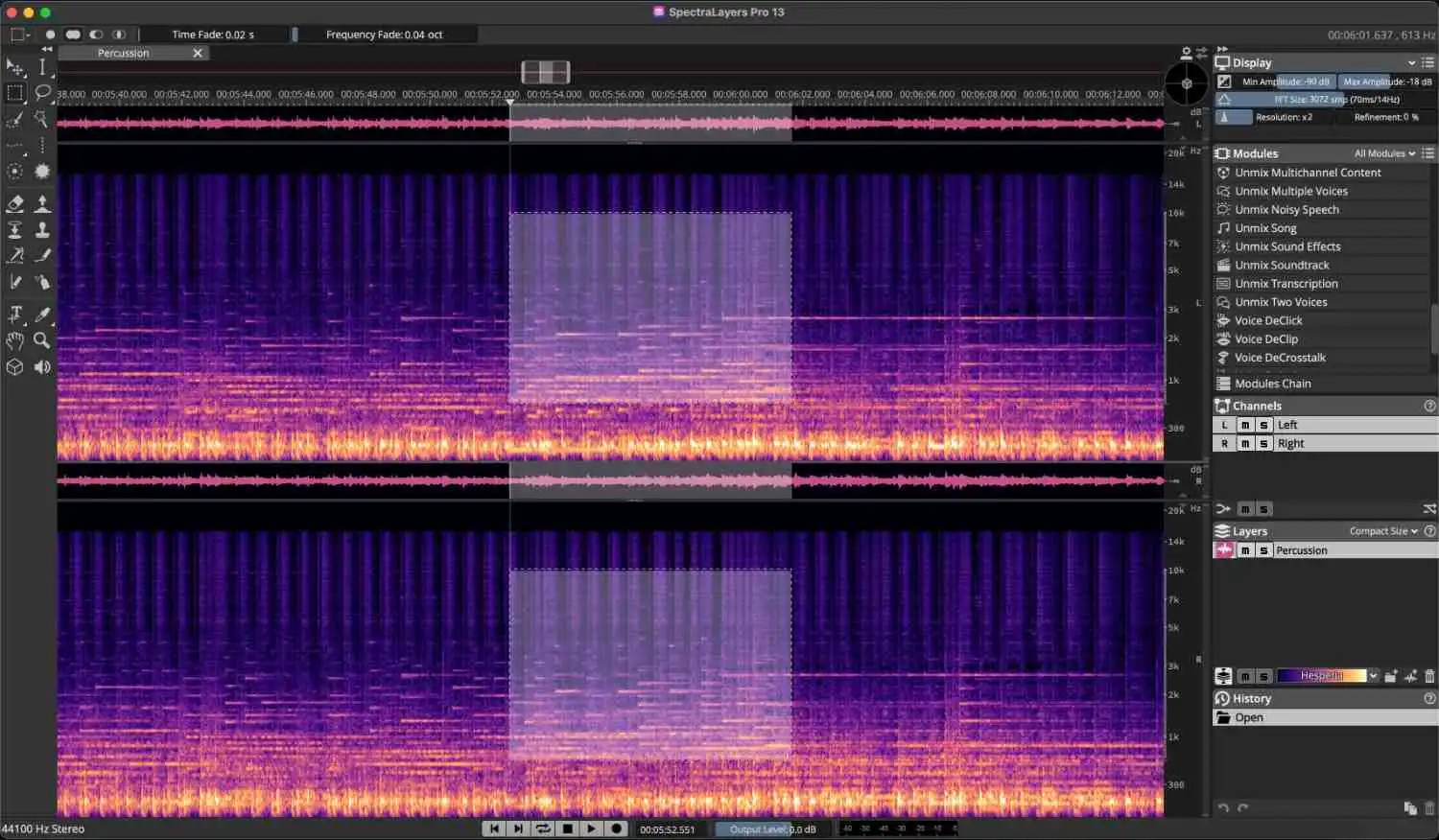Run the Unmix Multiple Voices module

click(1291, 191)
